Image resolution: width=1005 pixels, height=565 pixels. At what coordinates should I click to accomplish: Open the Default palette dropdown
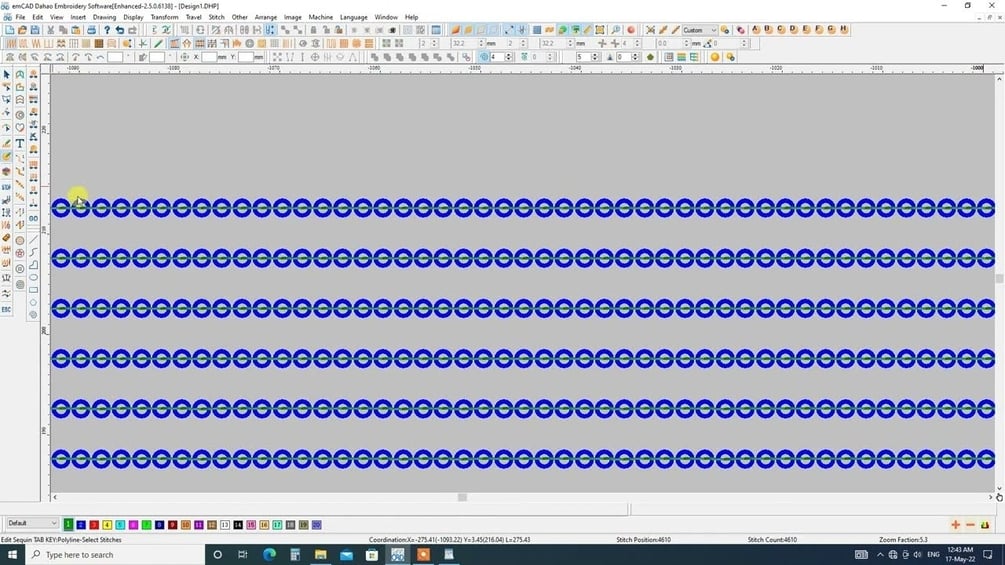click(x=32, y=523)
